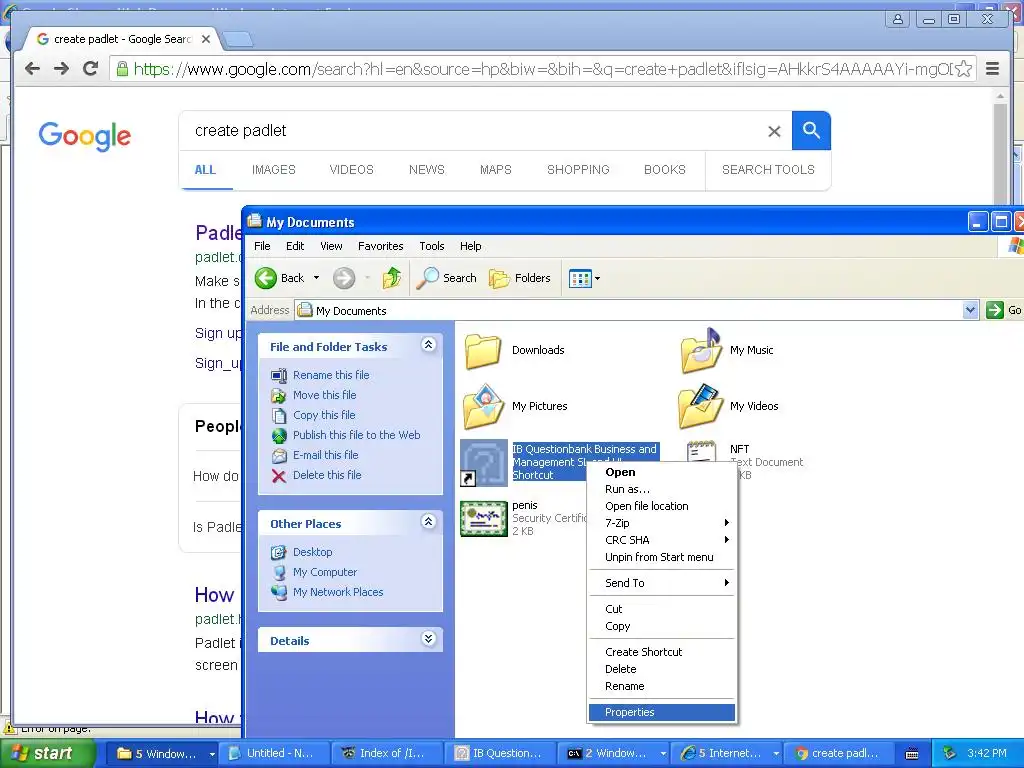Image resolution: width=1024 pixels, height=768 pixels.
Task: Open address bar dropdown in My Documents
Action: click(x=970, y=310)
